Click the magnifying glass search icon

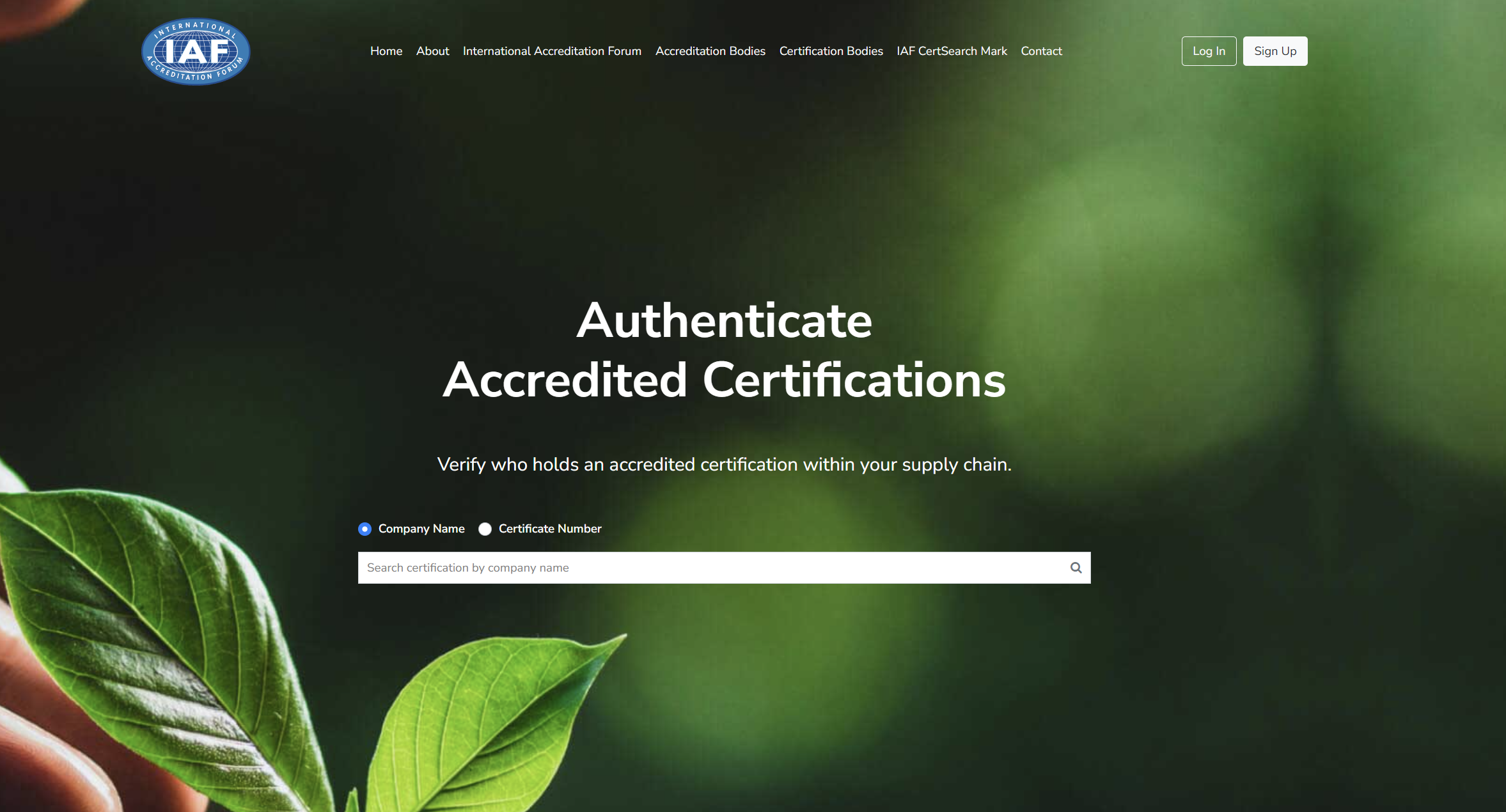point(1076,568)
